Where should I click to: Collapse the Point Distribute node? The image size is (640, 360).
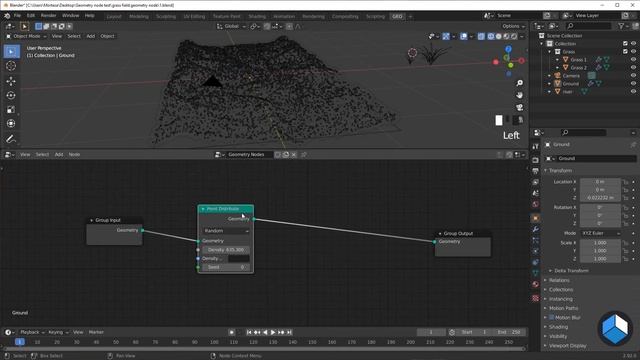click(203, 209)
